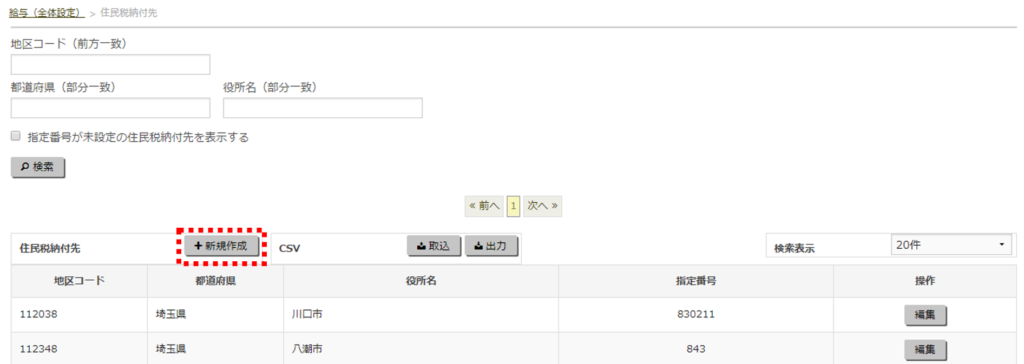Go to previous page 前へ
Viewport: 1024px width, 364px height.
point(484,206)
